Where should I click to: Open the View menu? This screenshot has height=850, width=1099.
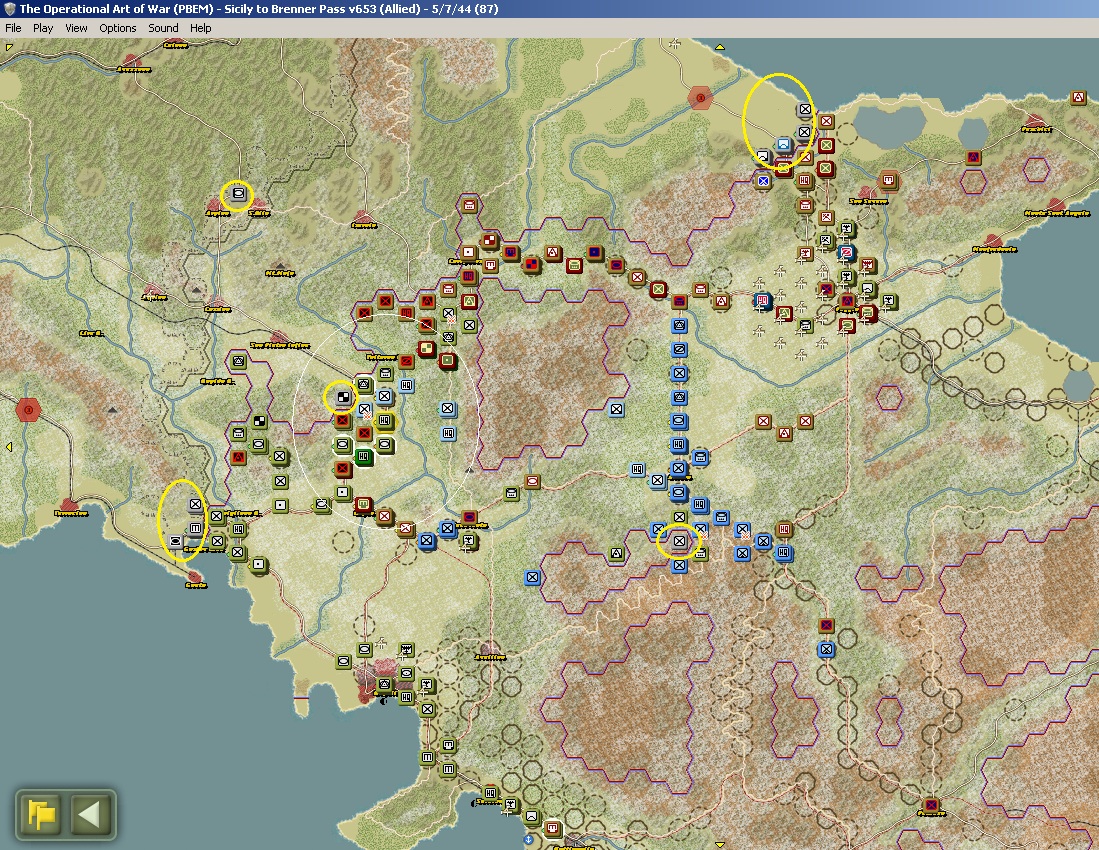click(x=76, y=28)
